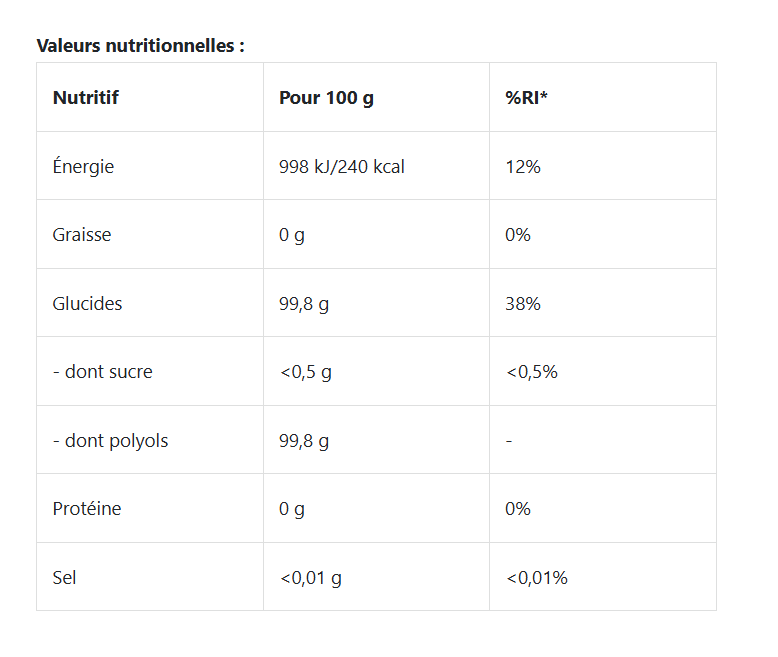The height and width of the screenshot is (657, 778).
Task: Click the '12%' energy reference intake
Action: click(x=523, y=167)
